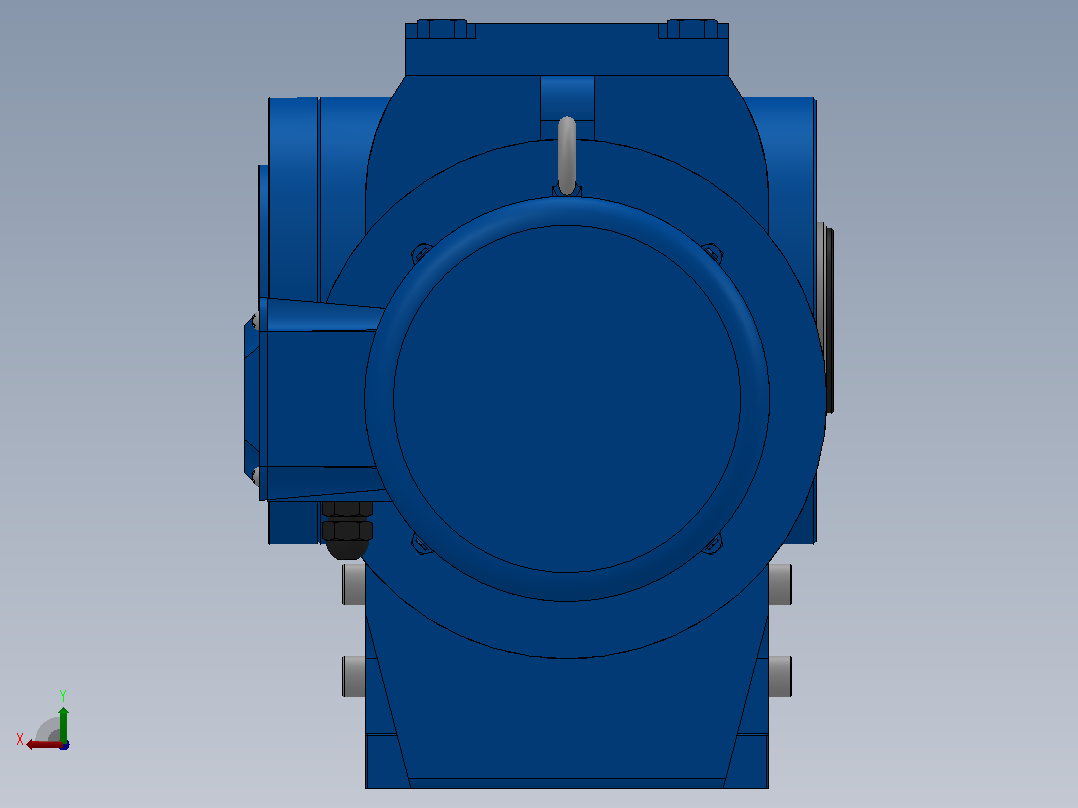Click the blue Z axis dot of the triad

(65, 745)
